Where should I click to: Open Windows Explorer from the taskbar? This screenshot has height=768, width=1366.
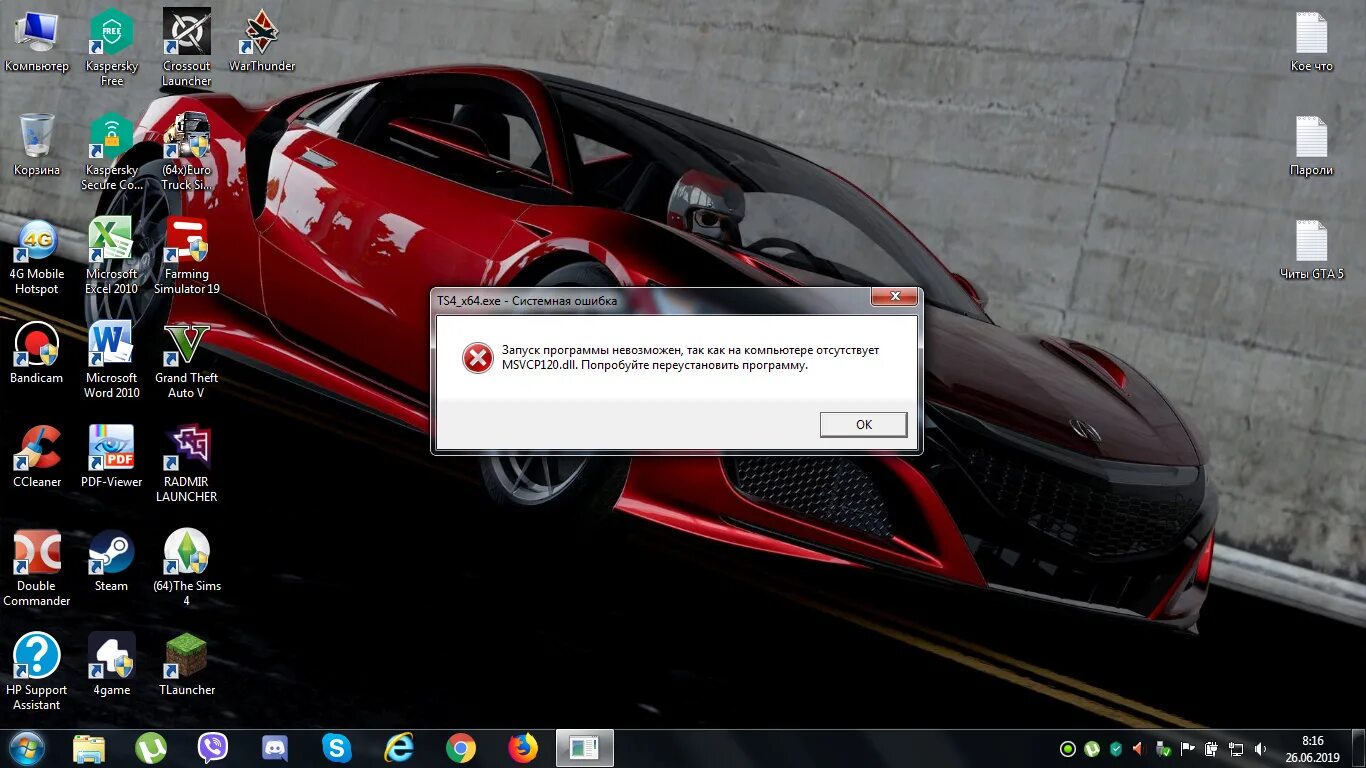pos(89,748)
